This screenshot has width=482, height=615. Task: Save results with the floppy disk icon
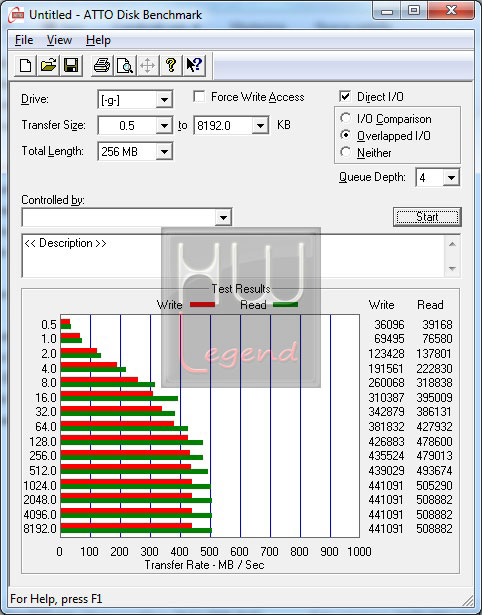pos(71,65)
